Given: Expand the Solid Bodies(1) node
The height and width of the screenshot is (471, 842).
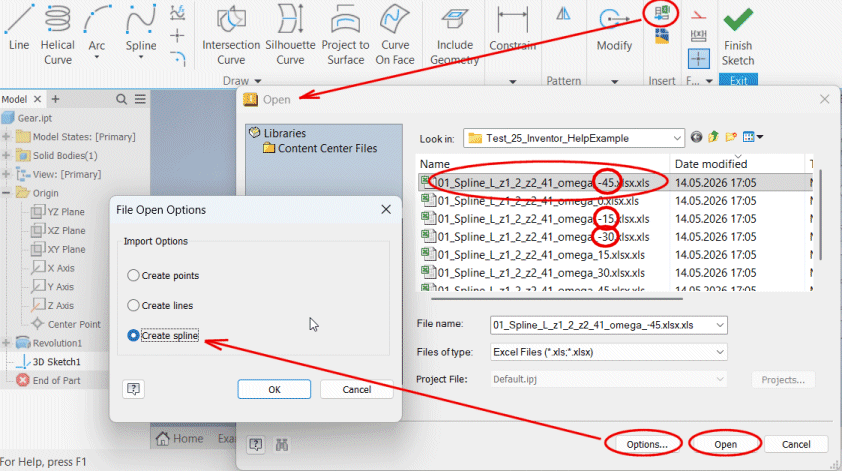Looking at the screenshot, I should (x=6, y=156).
